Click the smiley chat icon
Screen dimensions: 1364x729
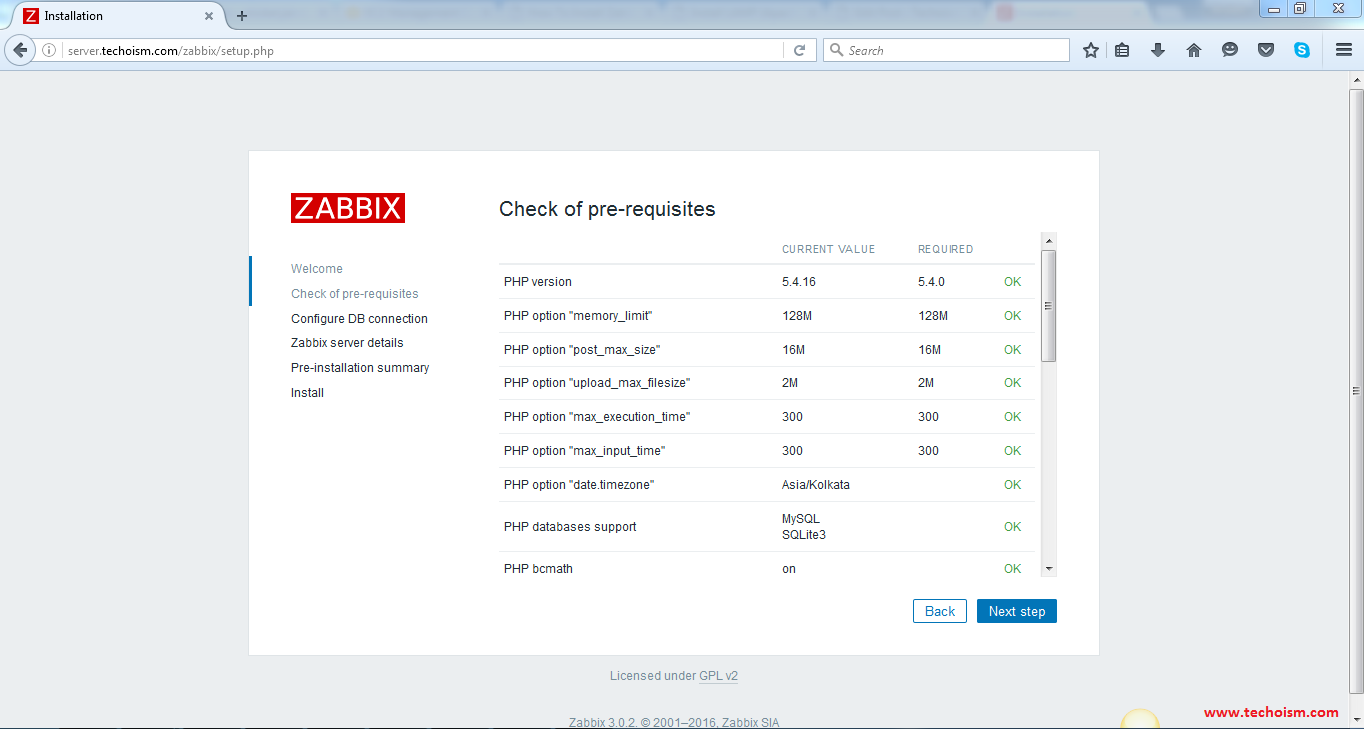1230,50
